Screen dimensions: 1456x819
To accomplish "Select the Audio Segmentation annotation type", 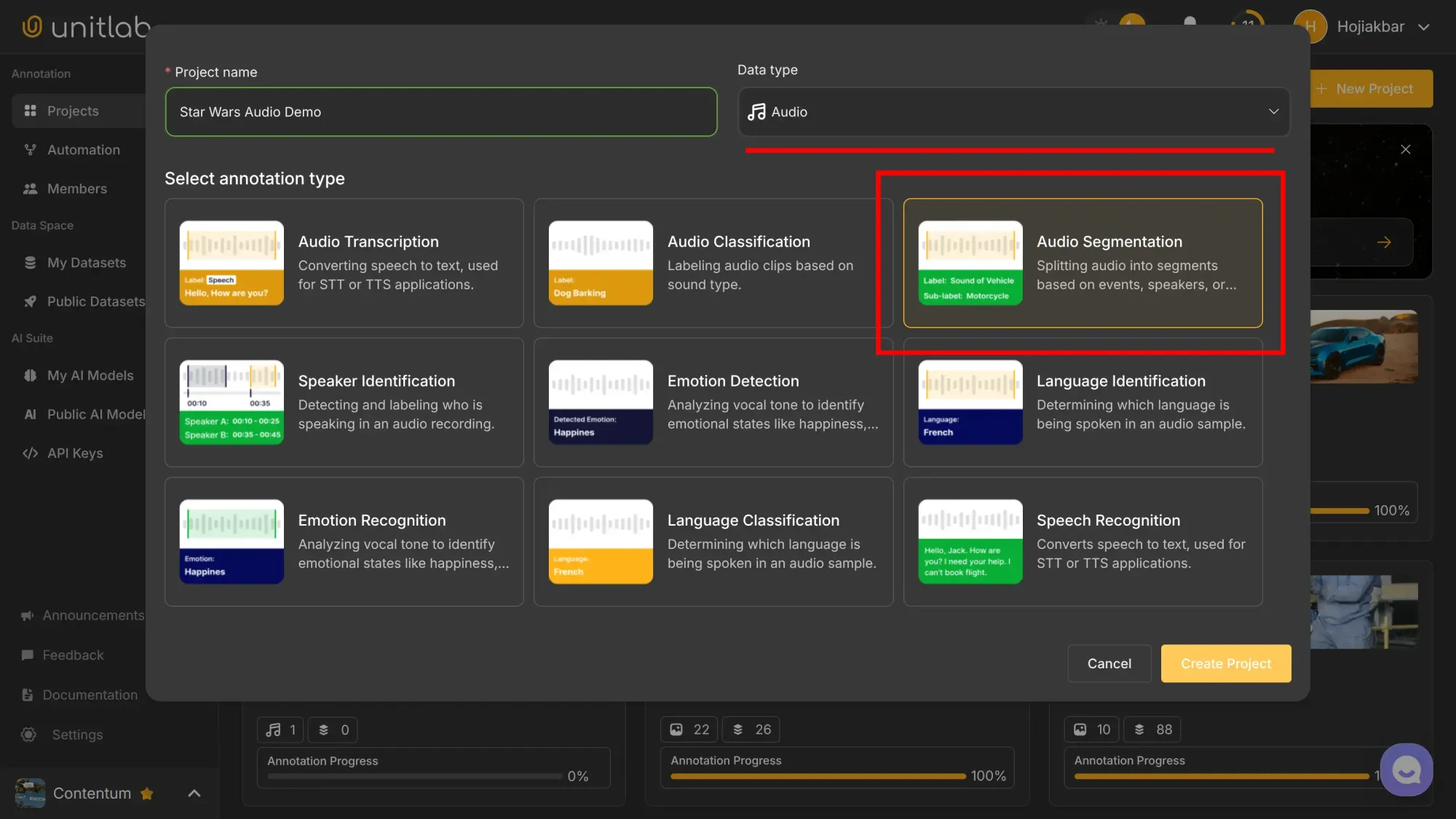I will (x=1083, y=264).
